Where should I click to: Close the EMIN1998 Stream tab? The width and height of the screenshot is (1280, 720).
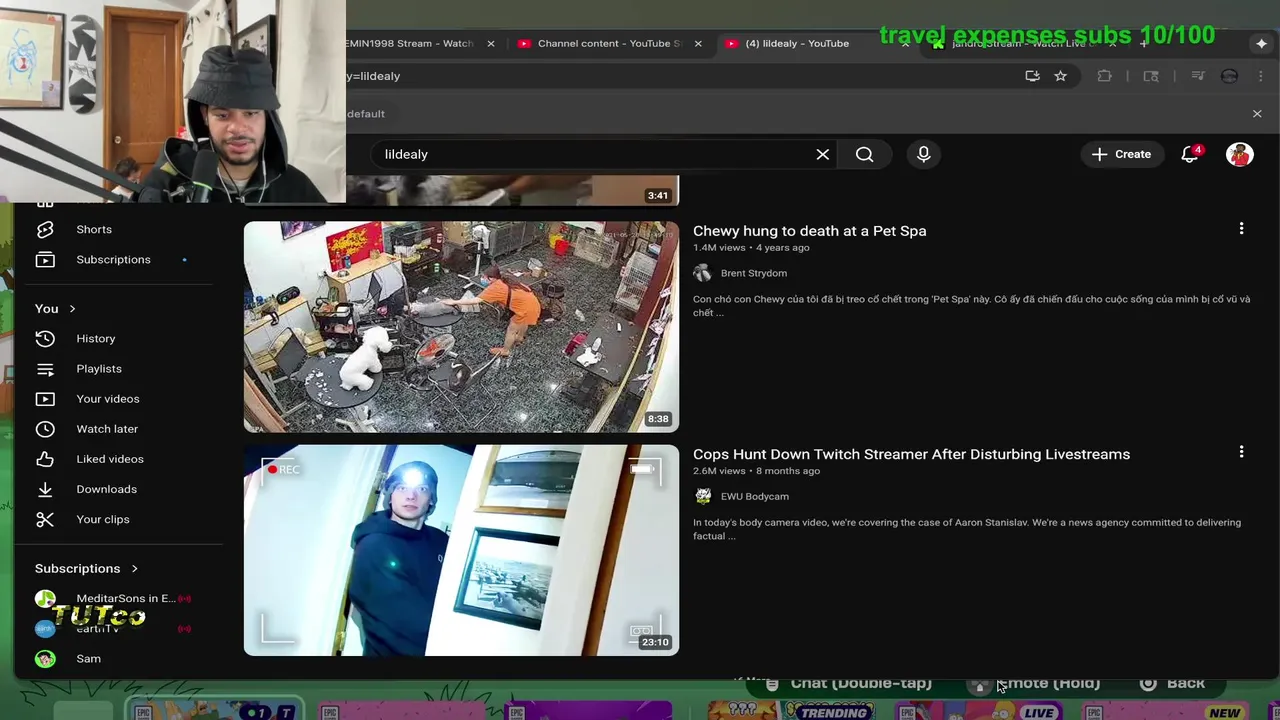[x=491, y=44]
